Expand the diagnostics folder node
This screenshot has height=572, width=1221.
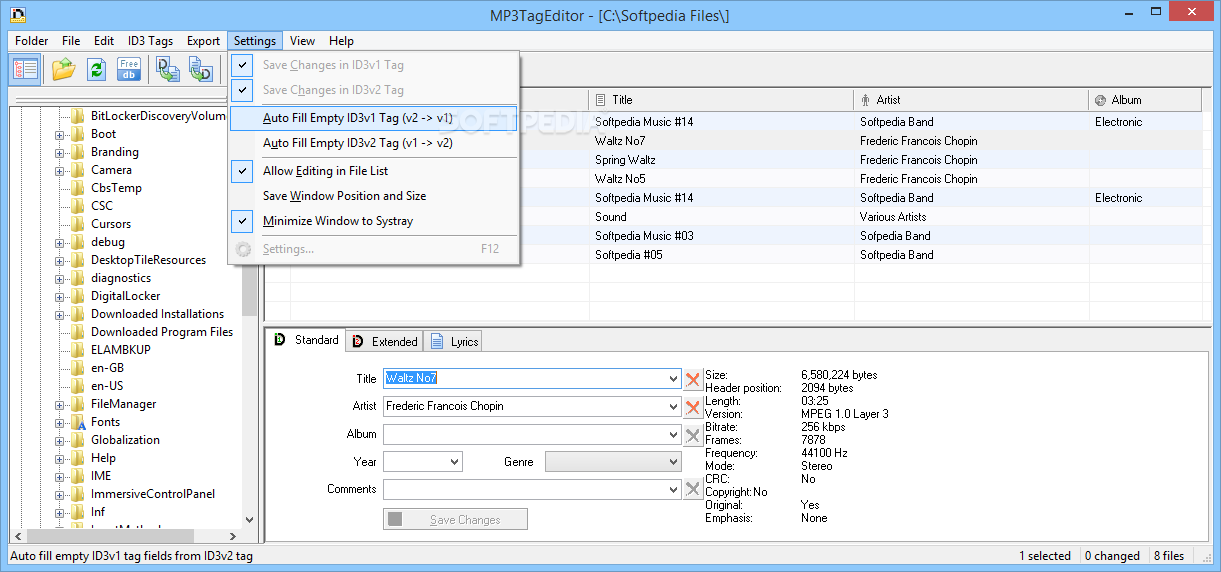pyautogui.click(x=59, y=278)
